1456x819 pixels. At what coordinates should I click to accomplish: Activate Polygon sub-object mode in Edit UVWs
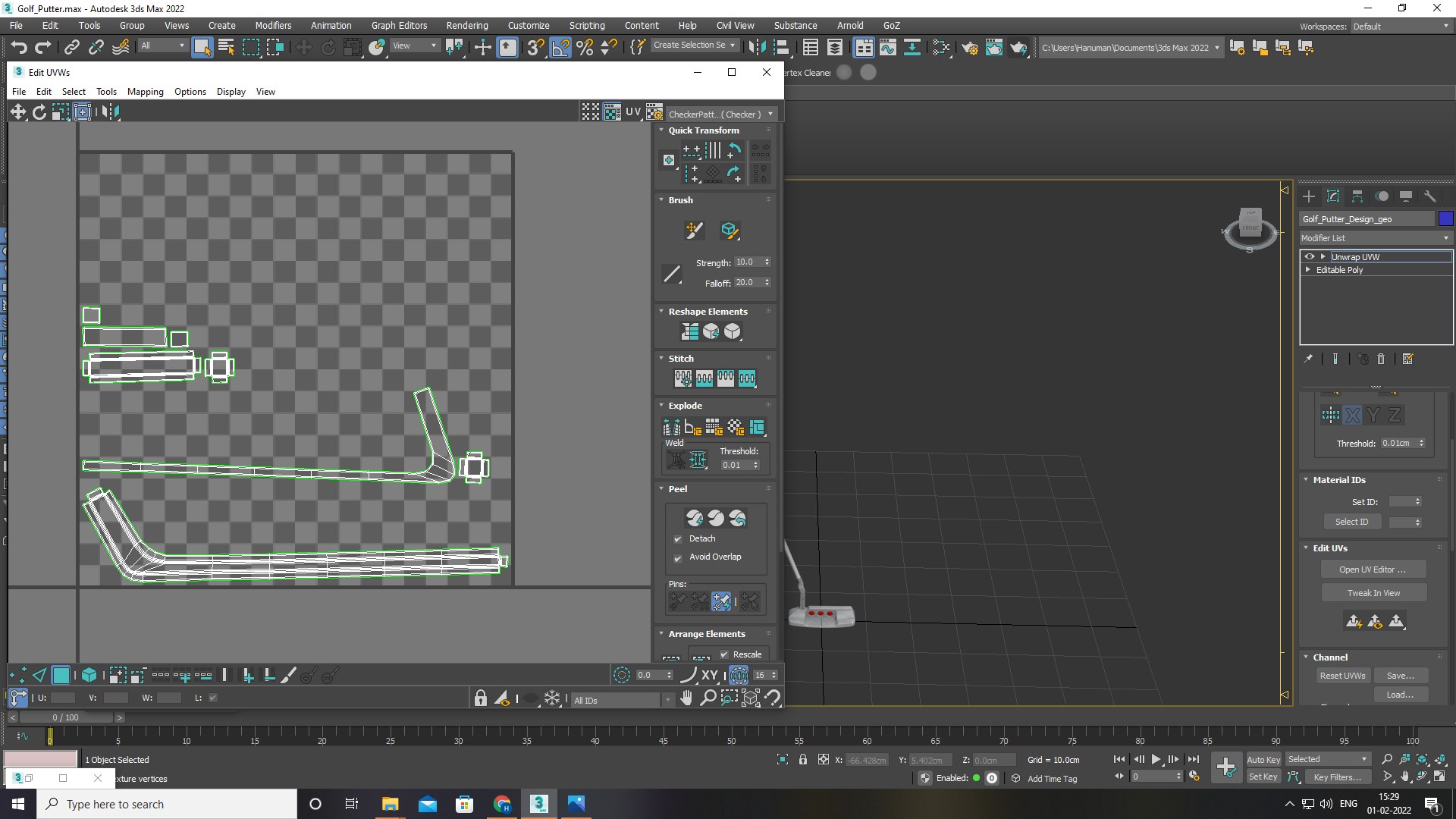click(x=61, y=675)
